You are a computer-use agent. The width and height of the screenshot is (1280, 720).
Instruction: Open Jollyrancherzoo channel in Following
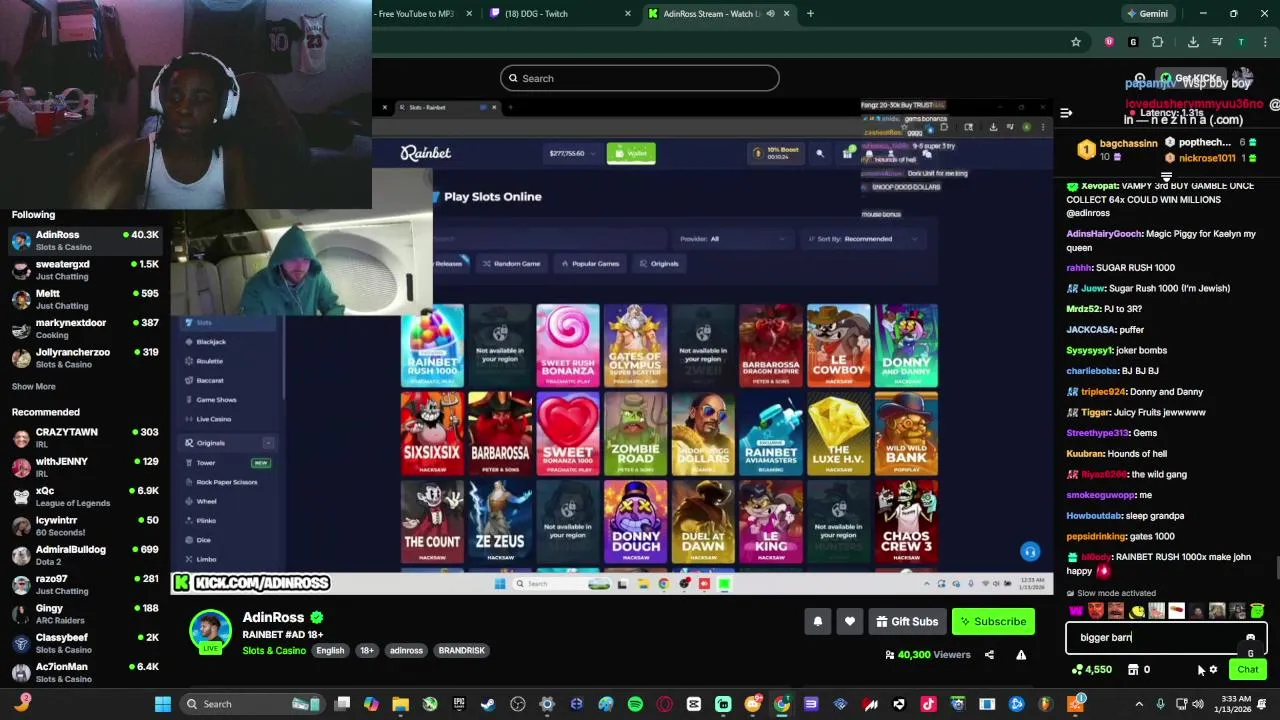coord(84,358)
